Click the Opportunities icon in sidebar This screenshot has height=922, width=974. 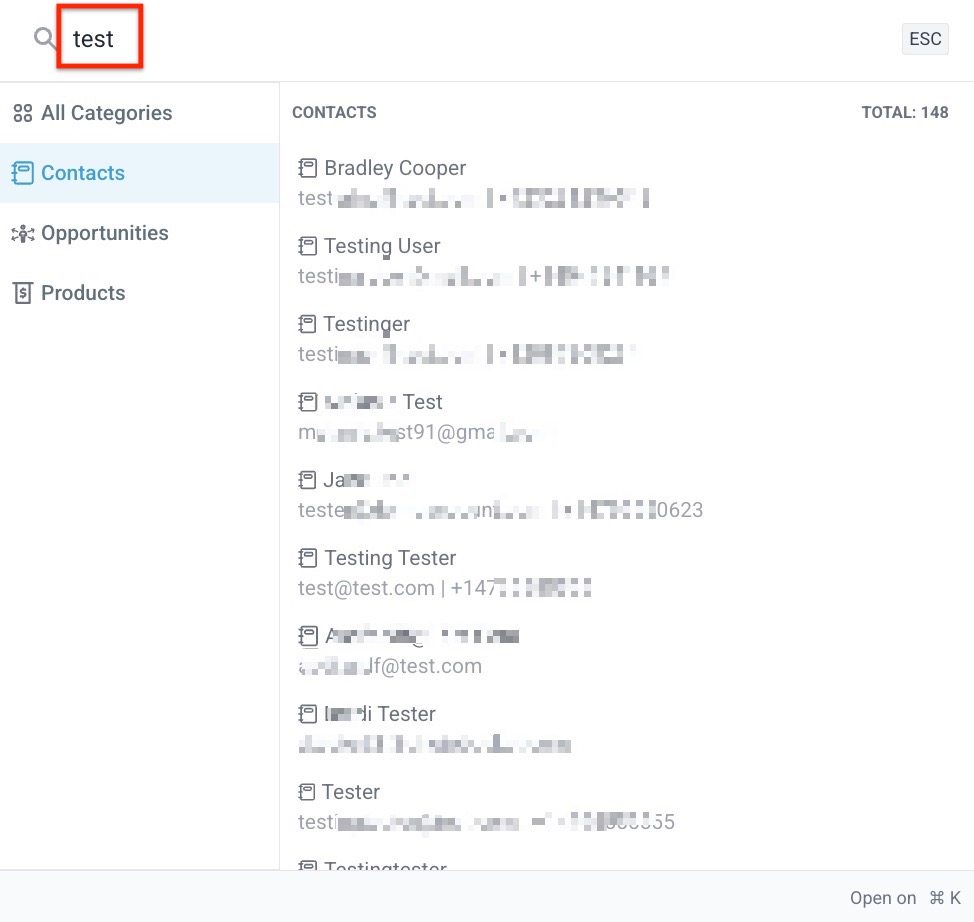click(23, 234)
